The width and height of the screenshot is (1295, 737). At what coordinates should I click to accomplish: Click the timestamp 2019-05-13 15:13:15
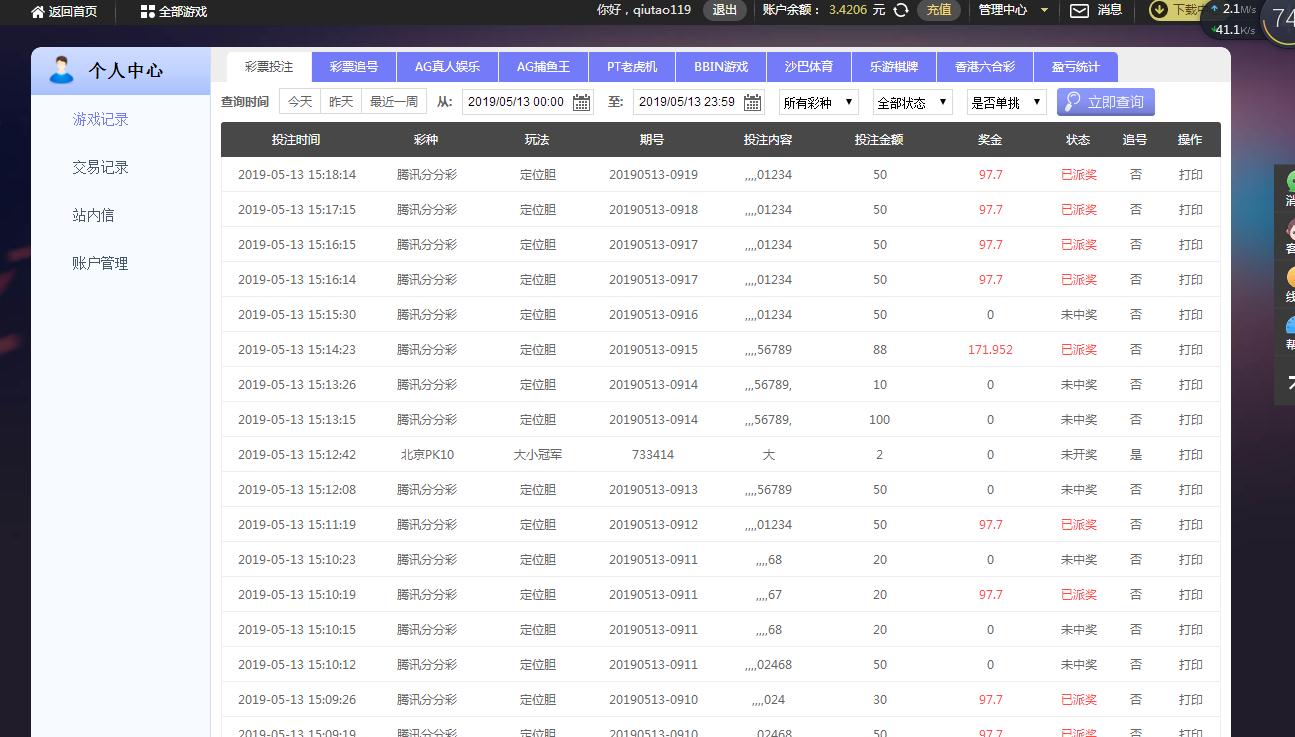pyautogui.click(x=297, y=420)
